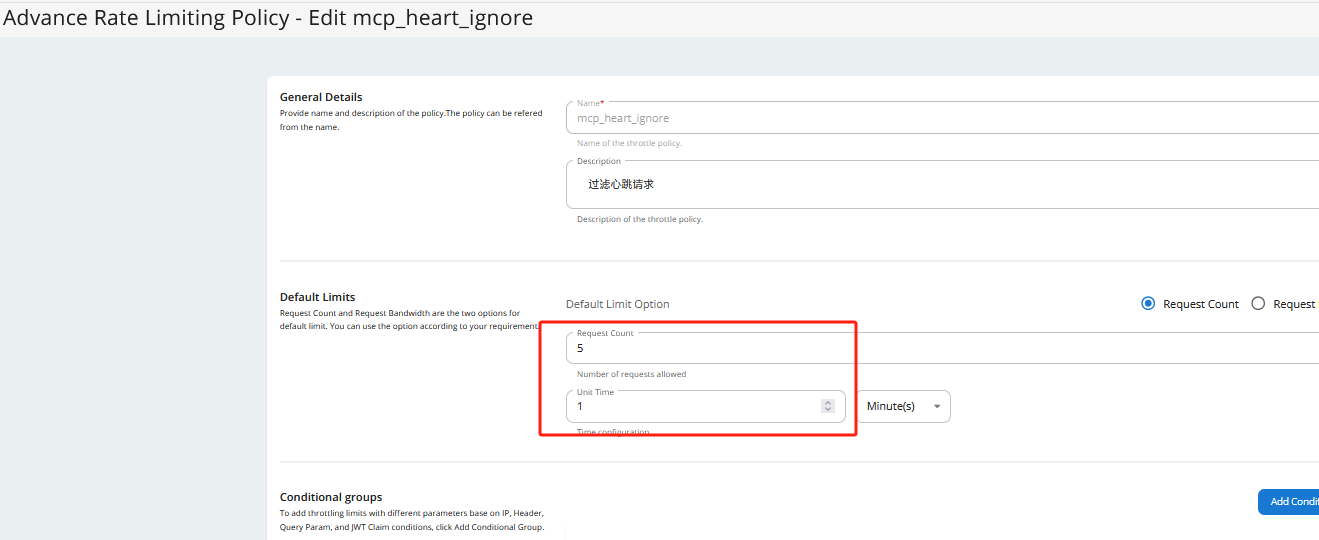Select the Request Count radio button
The height and width of the screenshot is (540, 1319).
[1149, 304]
